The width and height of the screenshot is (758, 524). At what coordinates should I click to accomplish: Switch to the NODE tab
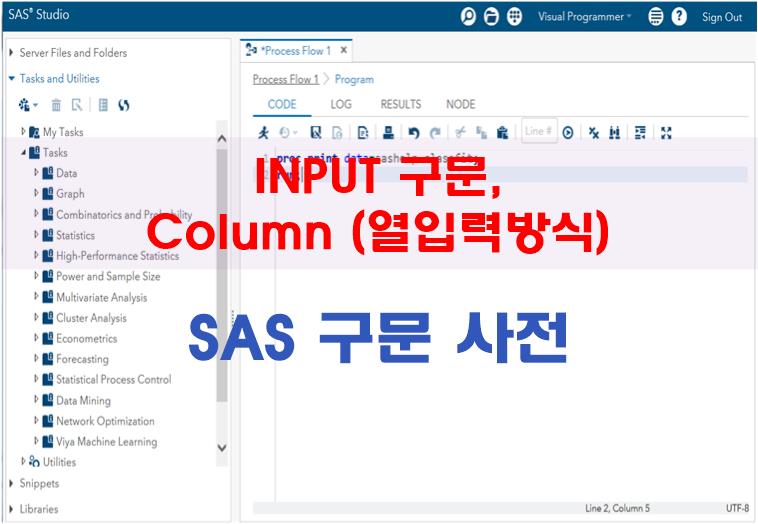pyautogui.click(x=461, y=104)
